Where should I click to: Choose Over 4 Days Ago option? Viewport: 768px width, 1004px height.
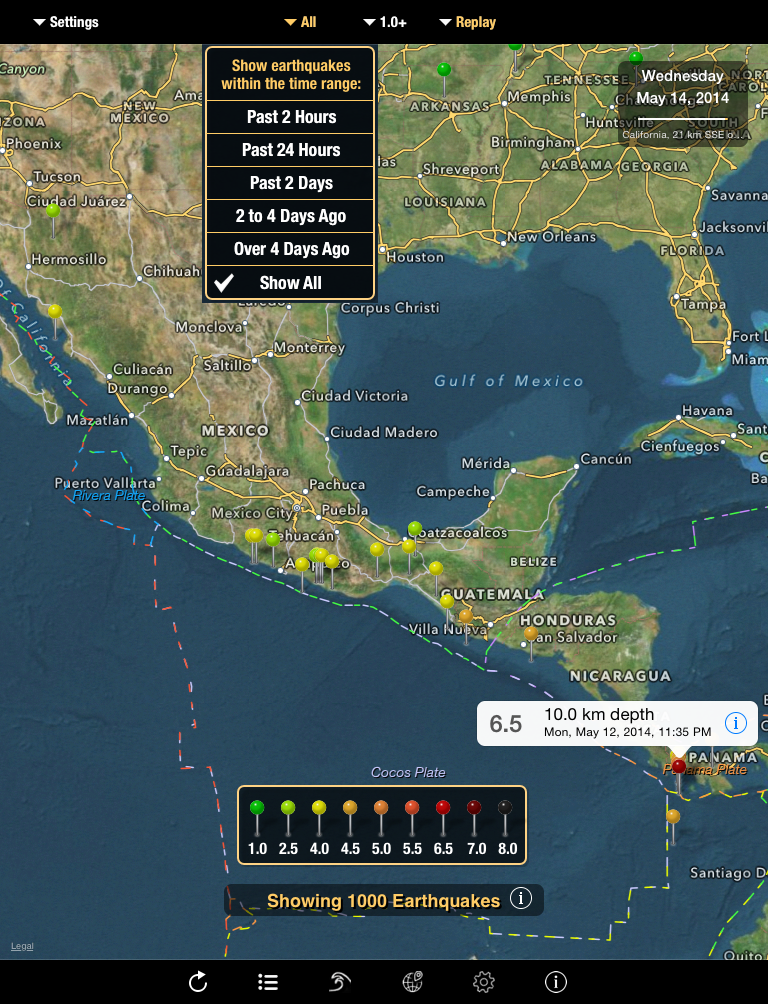[x=290, y=249]
